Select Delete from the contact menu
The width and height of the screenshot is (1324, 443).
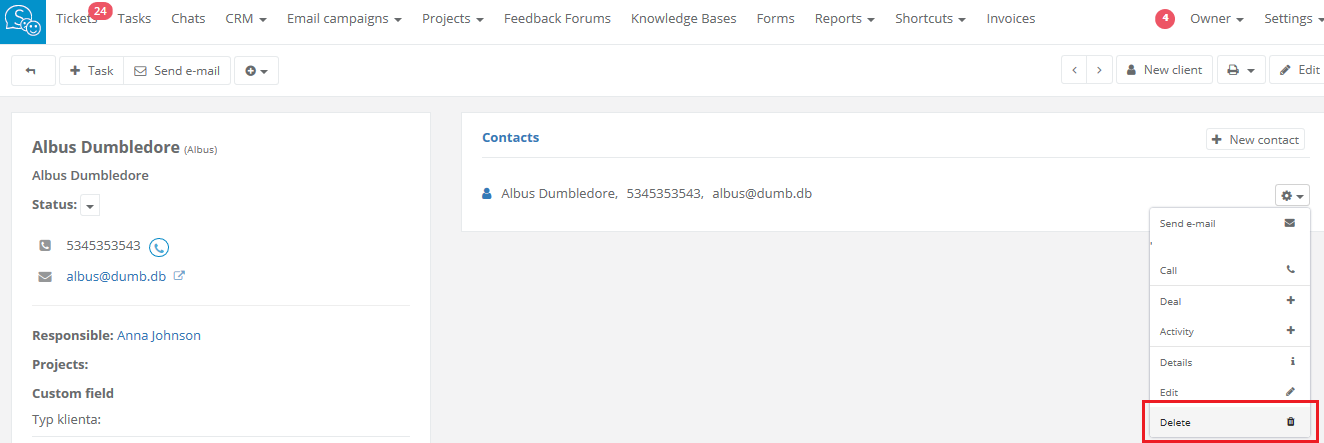coord(1229,422)
